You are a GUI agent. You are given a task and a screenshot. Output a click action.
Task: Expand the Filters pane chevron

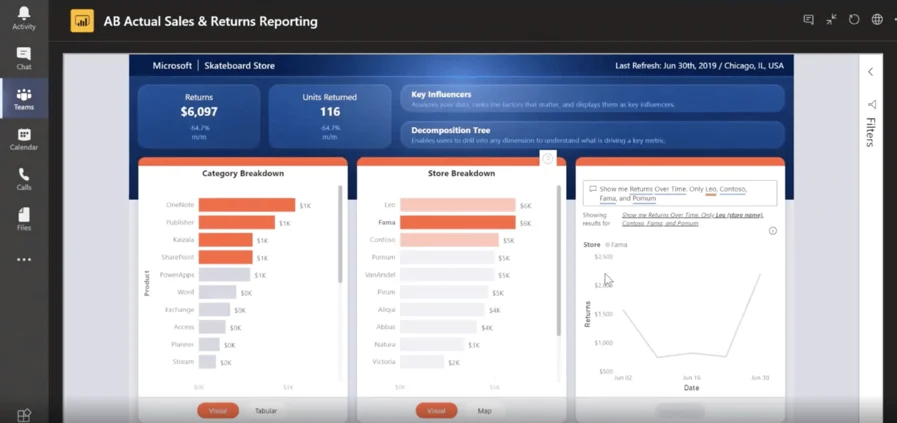[x=870, y=72]
